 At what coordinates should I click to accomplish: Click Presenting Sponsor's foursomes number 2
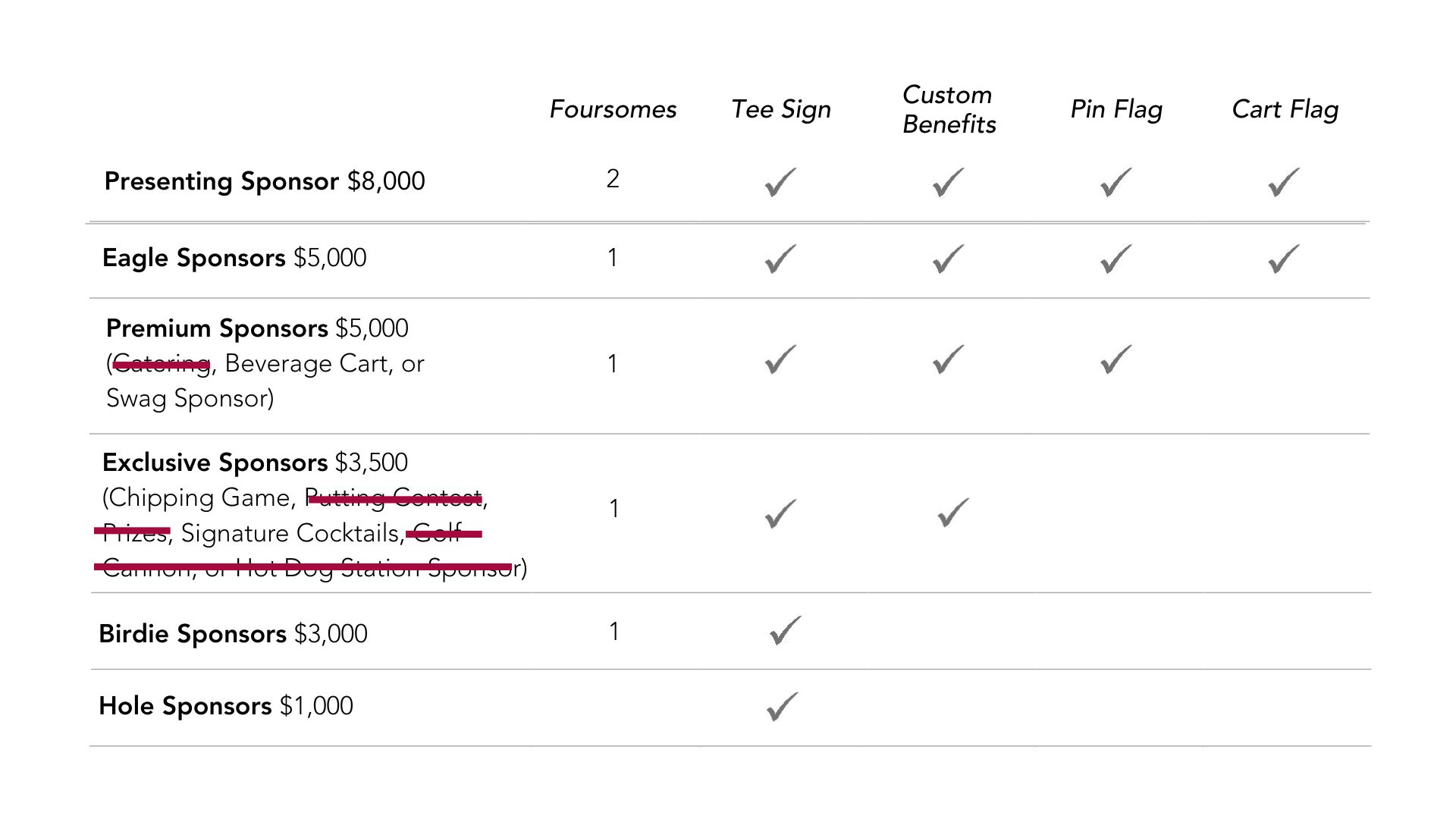tap(613, 179)
